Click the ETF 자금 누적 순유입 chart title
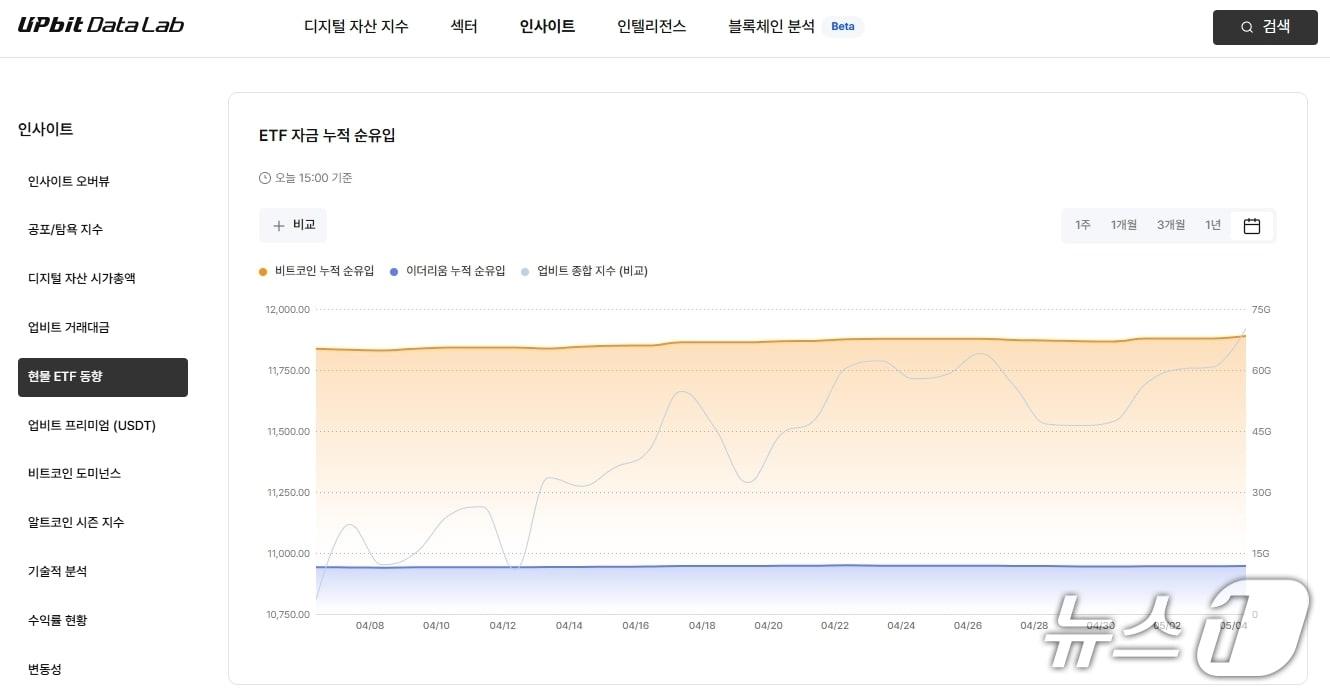 [327, 135]
